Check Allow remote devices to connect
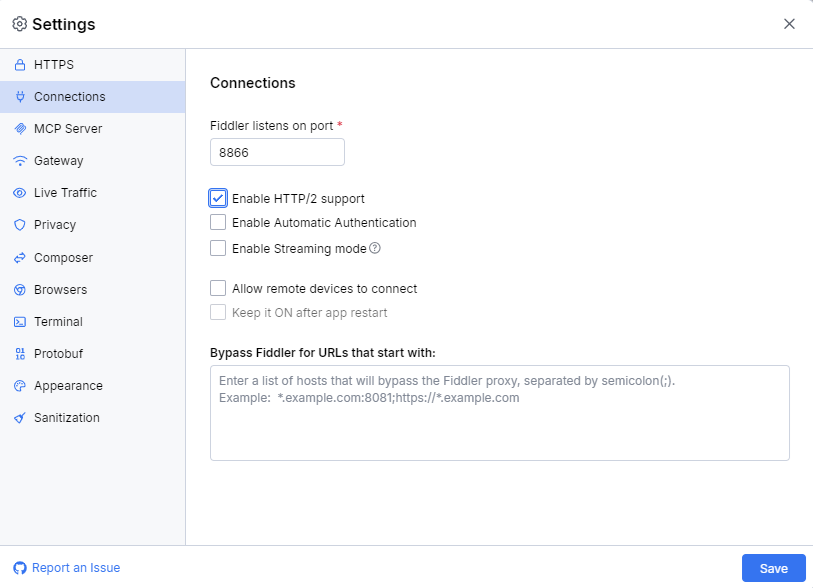The image size is (813, 588). pos(218,288)
